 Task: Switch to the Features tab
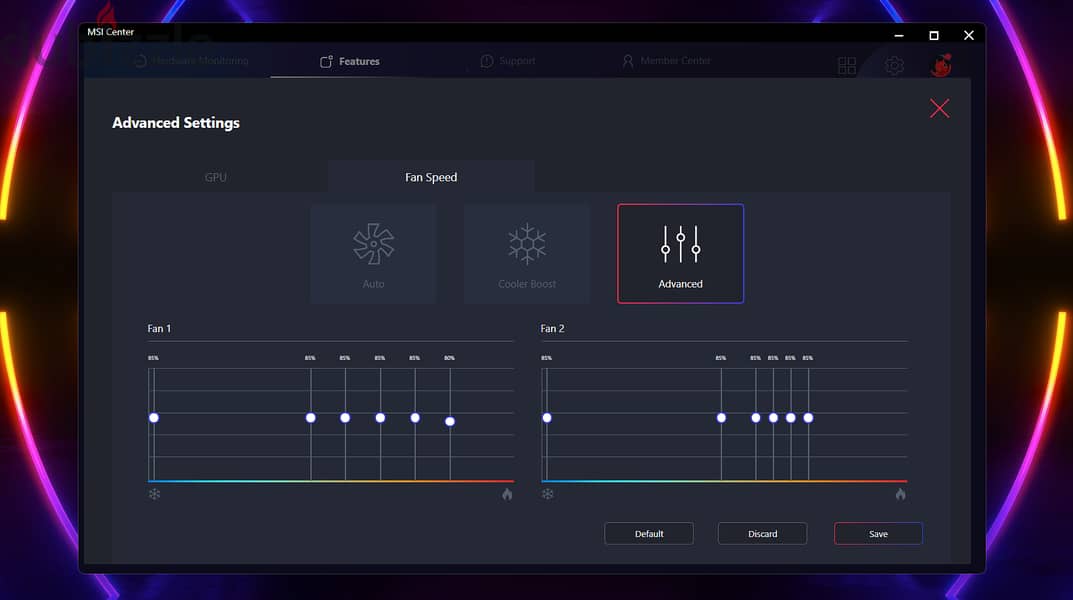[x=350, y=62]
